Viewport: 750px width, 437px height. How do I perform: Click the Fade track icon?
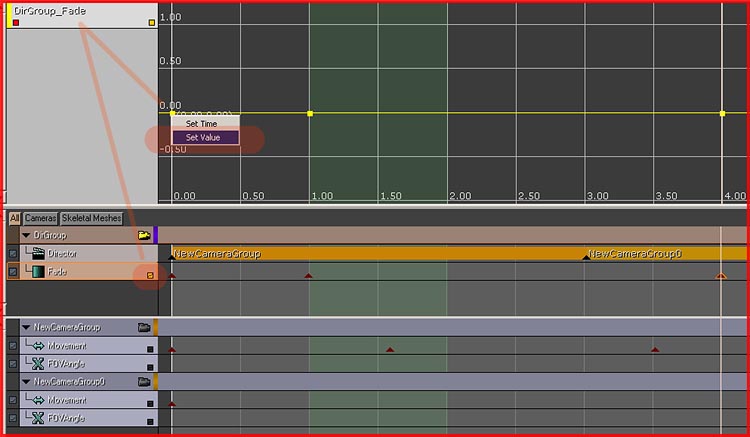point(37,272)
